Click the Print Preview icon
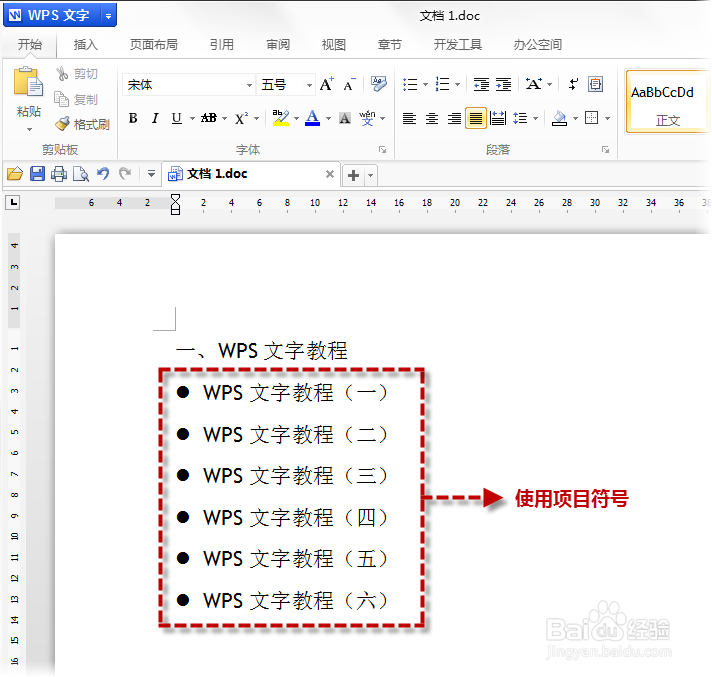This screenshot has width=712, height=677. 81,174
